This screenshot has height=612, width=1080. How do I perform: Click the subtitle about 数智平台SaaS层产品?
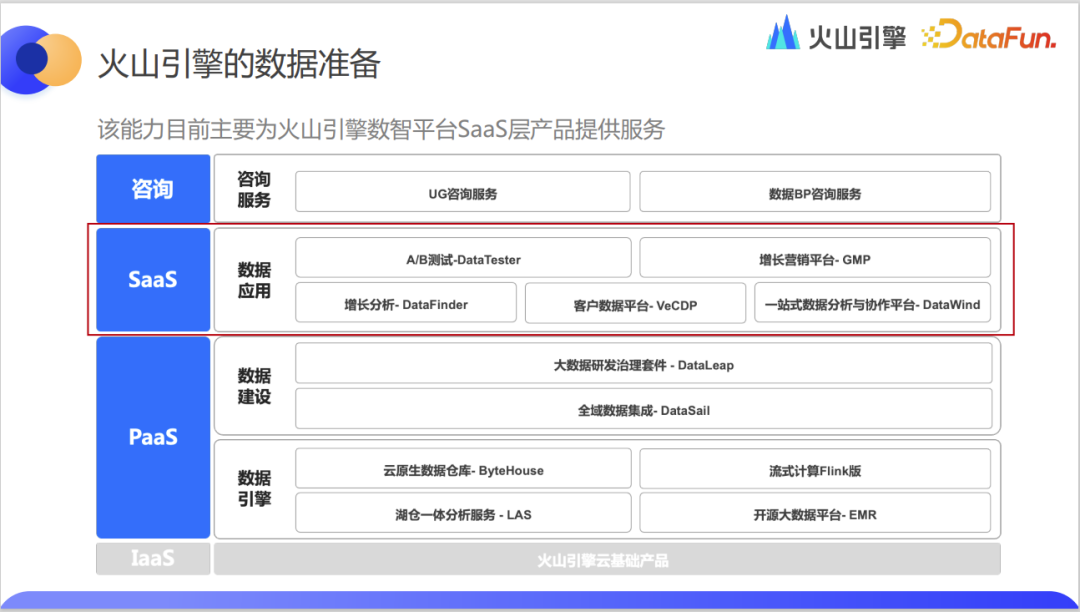tap(381, 129)
